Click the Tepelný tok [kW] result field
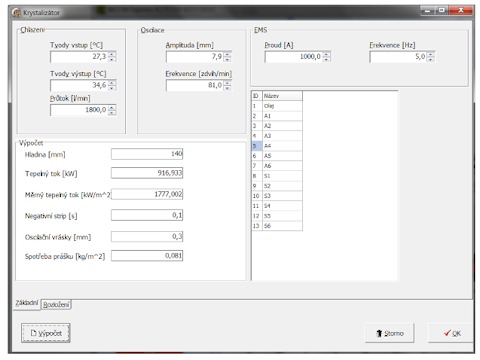Image resolution: width=480 pixels, height=360 pixels. (147, 173)
